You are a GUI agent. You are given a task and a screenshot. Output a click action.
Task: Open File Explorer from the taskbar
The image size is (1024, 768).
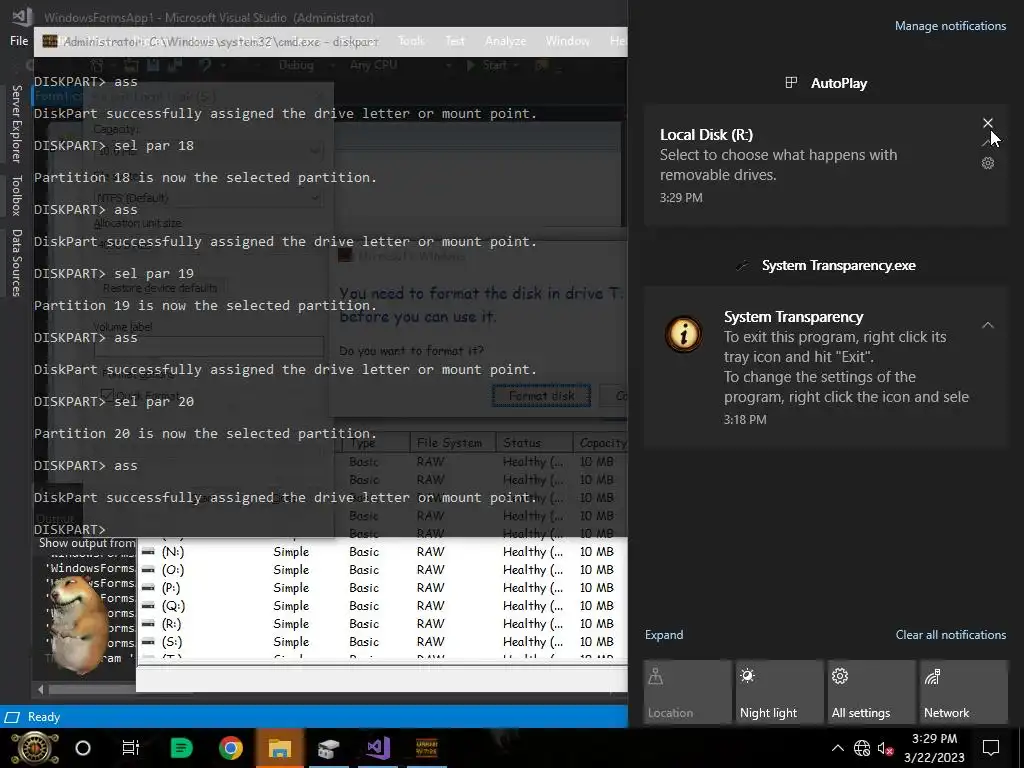(280, 748)
